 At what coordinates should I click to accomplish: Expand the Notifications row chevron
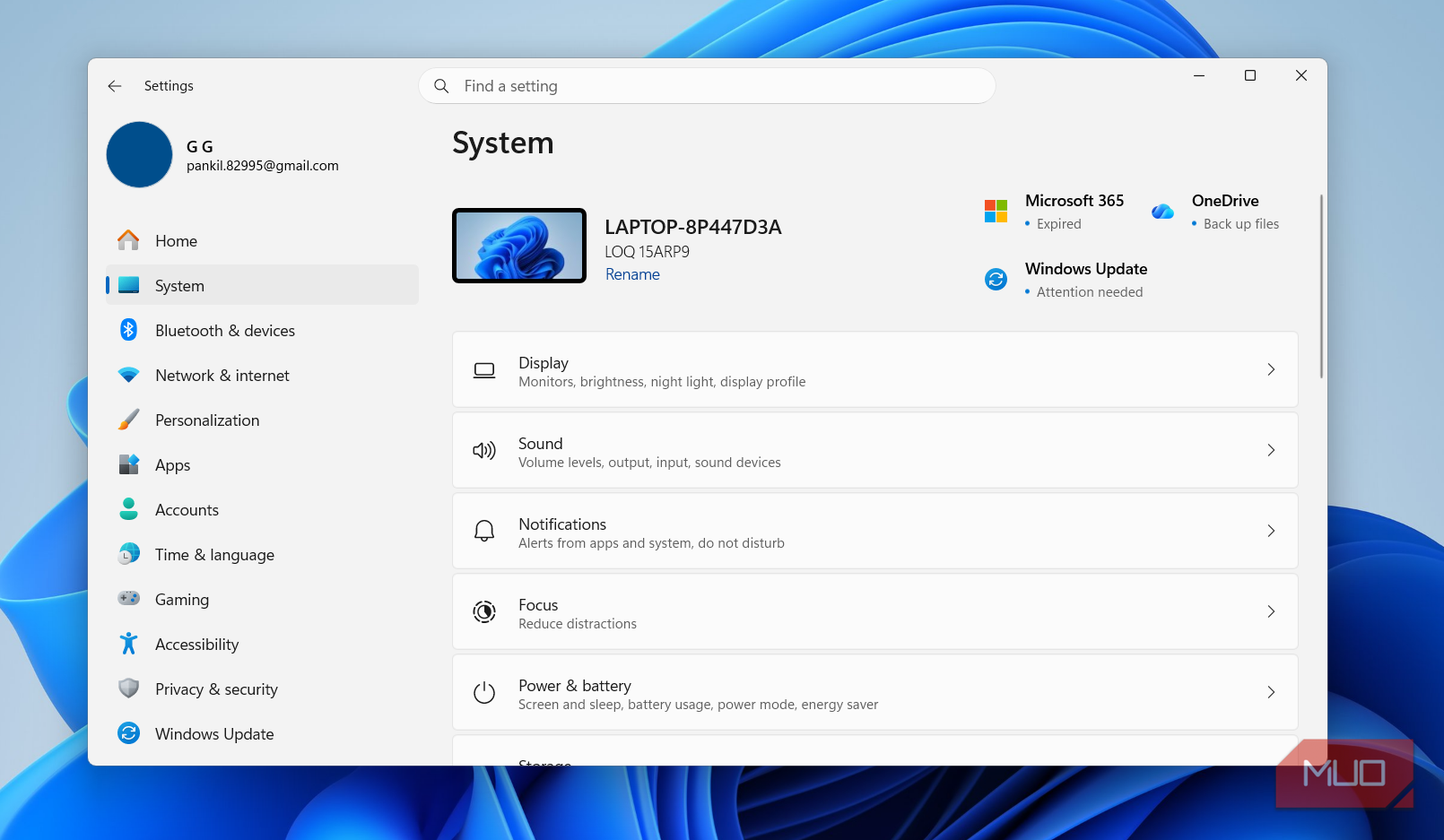click(1271, 531)
